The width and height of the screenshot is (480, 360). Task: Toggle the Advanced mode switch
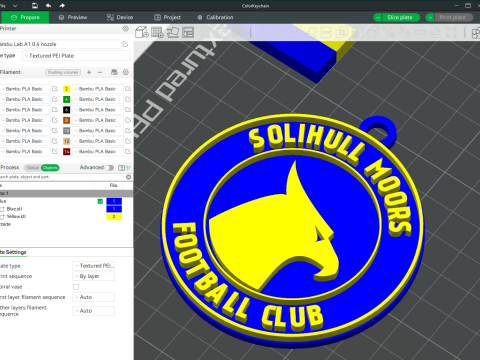click(x=109, y=167)
